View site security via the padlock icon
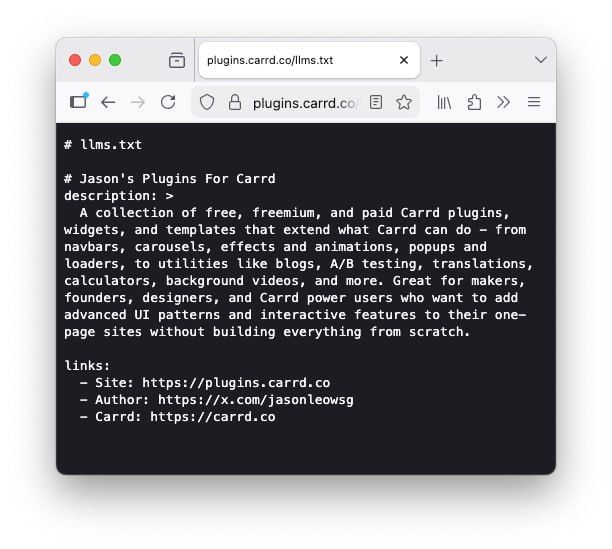The image size is (612, 549). pyautogui.click(x=235, y=103)
